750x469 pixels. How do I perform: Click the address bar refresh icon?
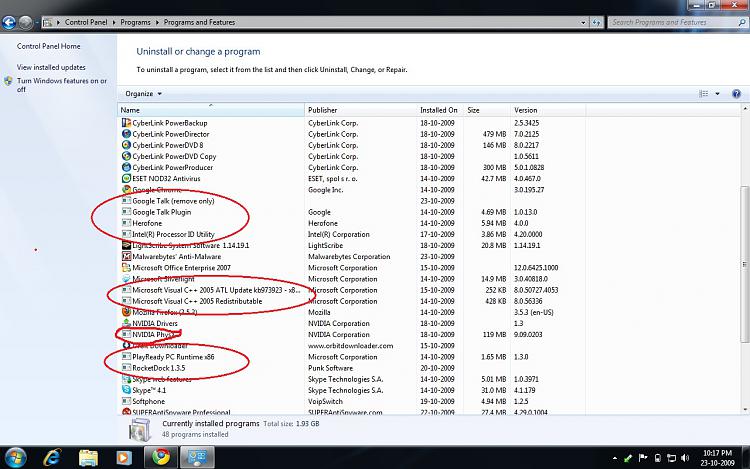point(596,22)
